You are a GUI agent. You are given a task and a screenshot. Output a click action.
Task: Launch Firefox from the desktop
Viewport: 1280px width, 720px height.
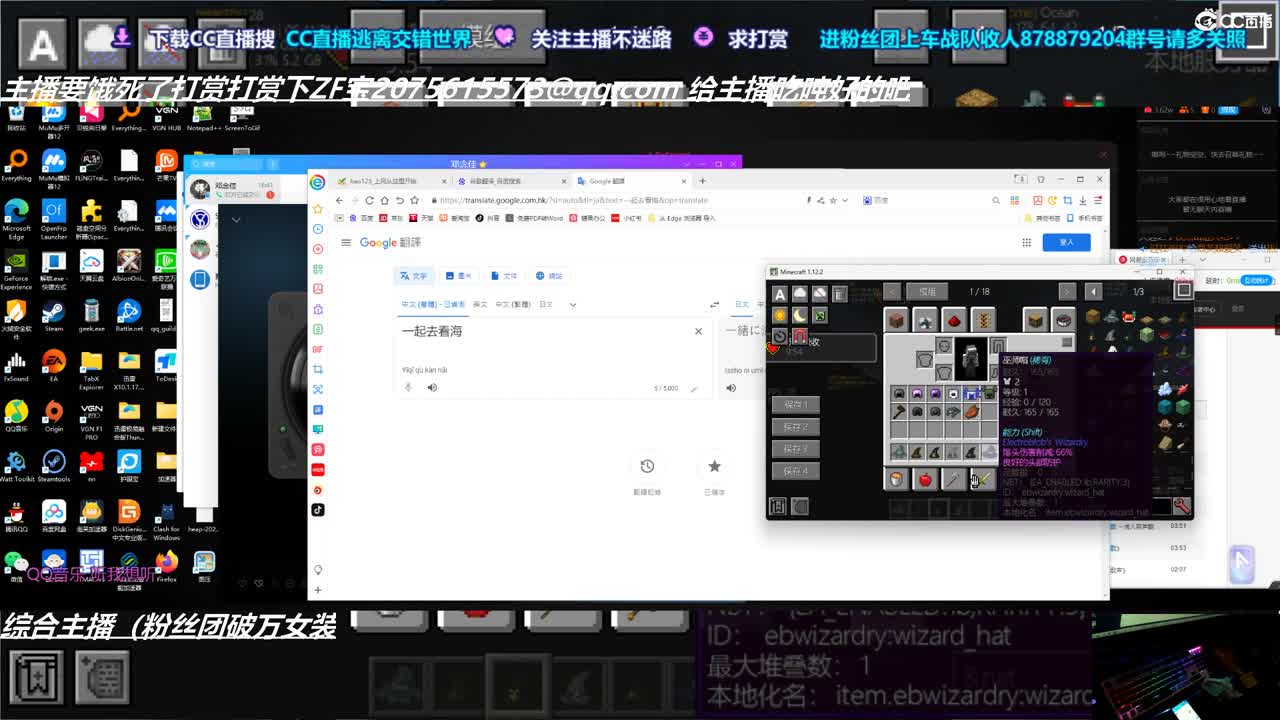click(x=166, y=566)
